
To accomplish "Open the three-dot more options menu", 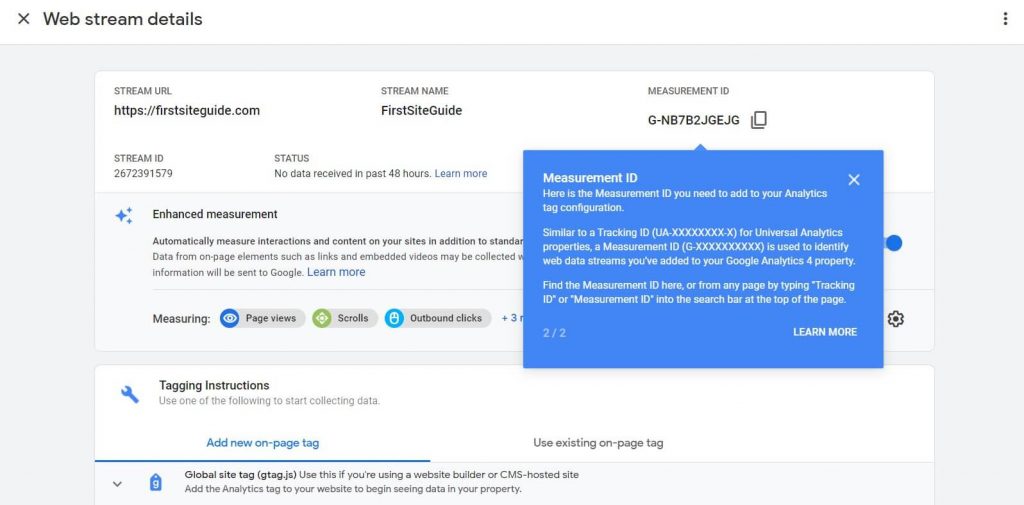I will [x=1005, y=19].
